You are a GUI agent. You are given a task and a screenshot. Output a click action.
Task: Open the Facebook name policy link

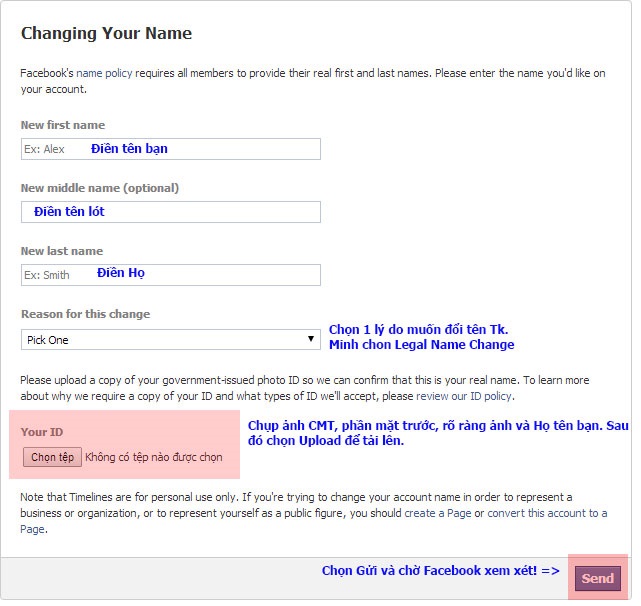105,74
